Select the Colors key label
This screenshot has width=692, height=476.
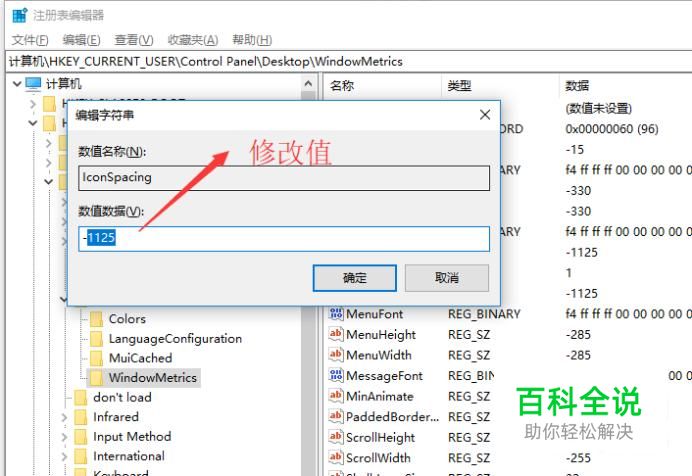[127, 319]
